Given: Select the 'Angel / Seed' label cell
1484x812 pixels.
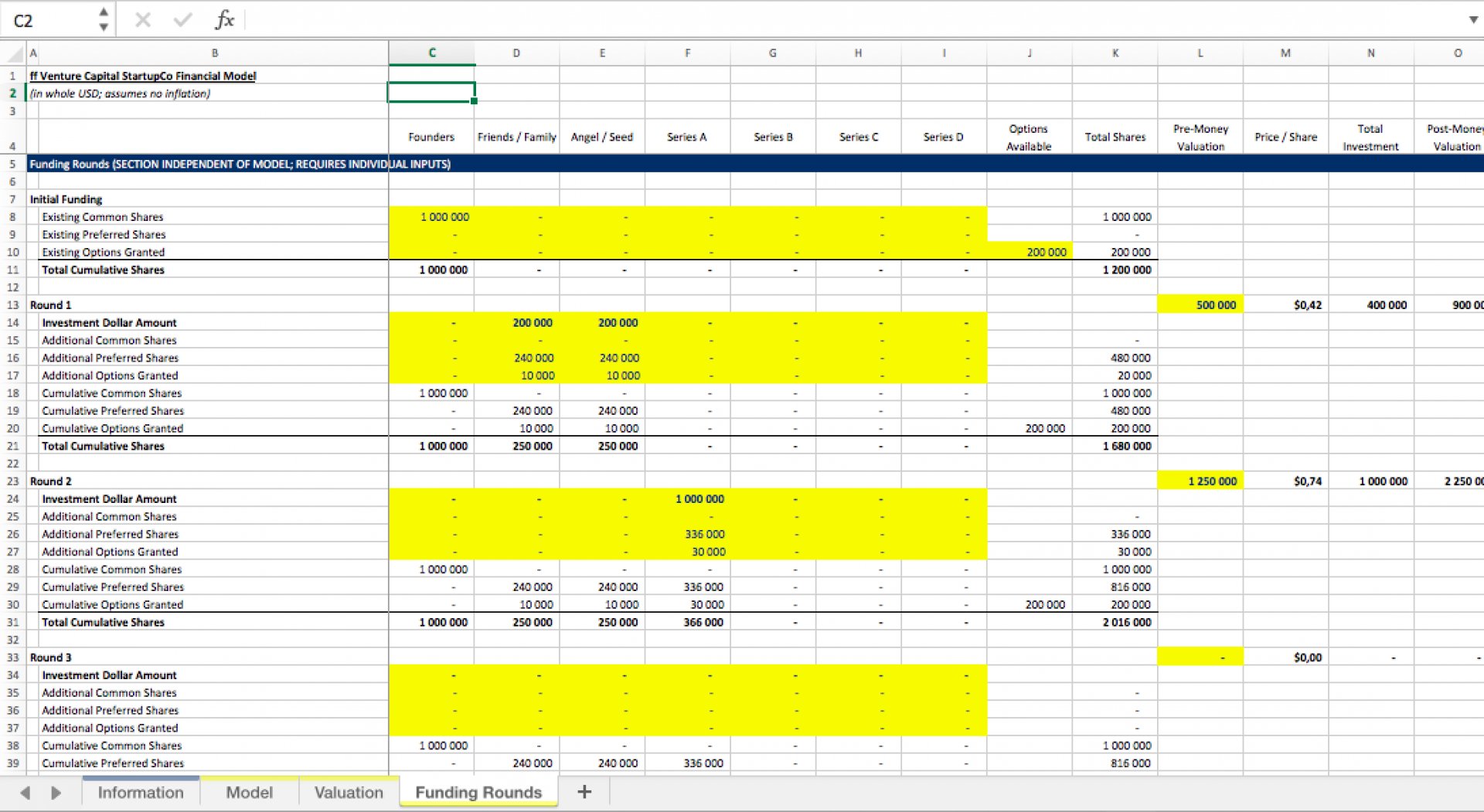Looking at the screenshot, I should (x=602, y=137).
